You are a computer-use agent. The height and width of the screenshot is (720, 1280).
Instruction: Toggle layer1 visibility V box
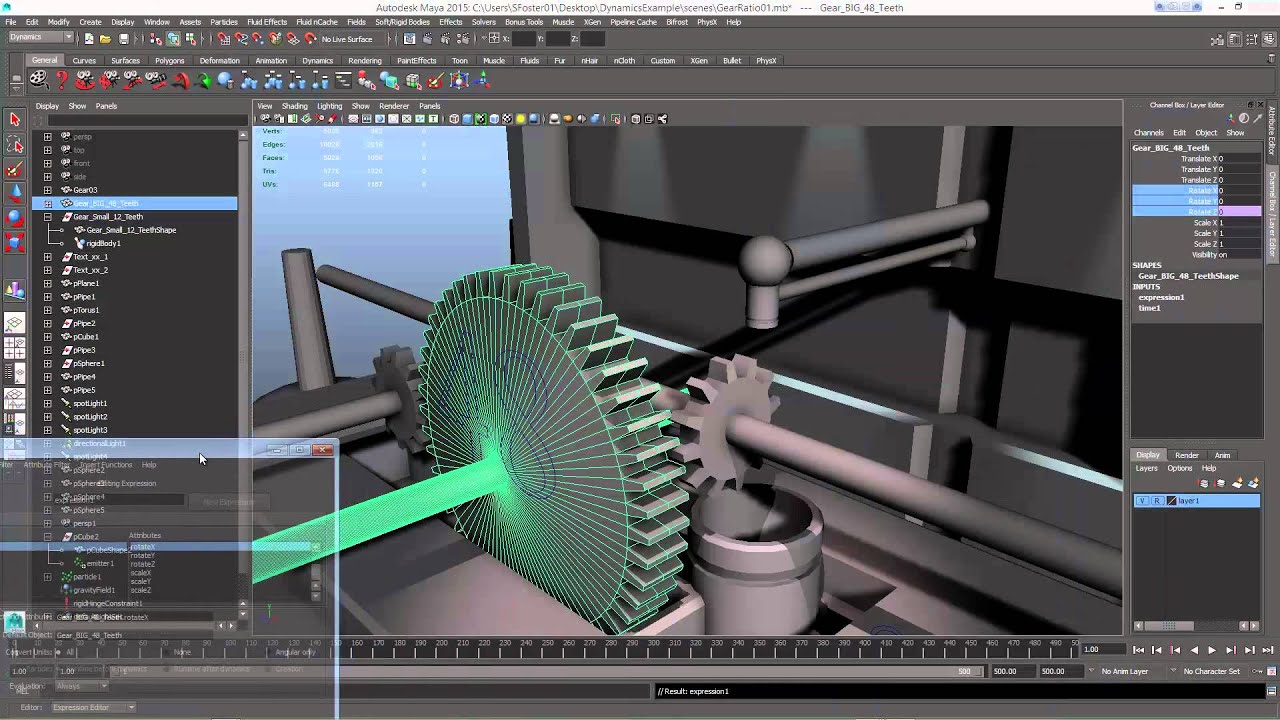tap(1142, 500)
